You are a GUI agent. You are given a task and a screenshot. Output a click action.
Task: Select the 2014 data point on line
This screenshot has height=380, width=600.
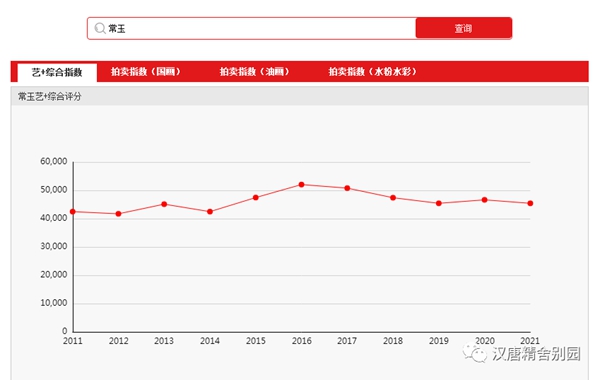pyautogui.click(x=210, y=212)
